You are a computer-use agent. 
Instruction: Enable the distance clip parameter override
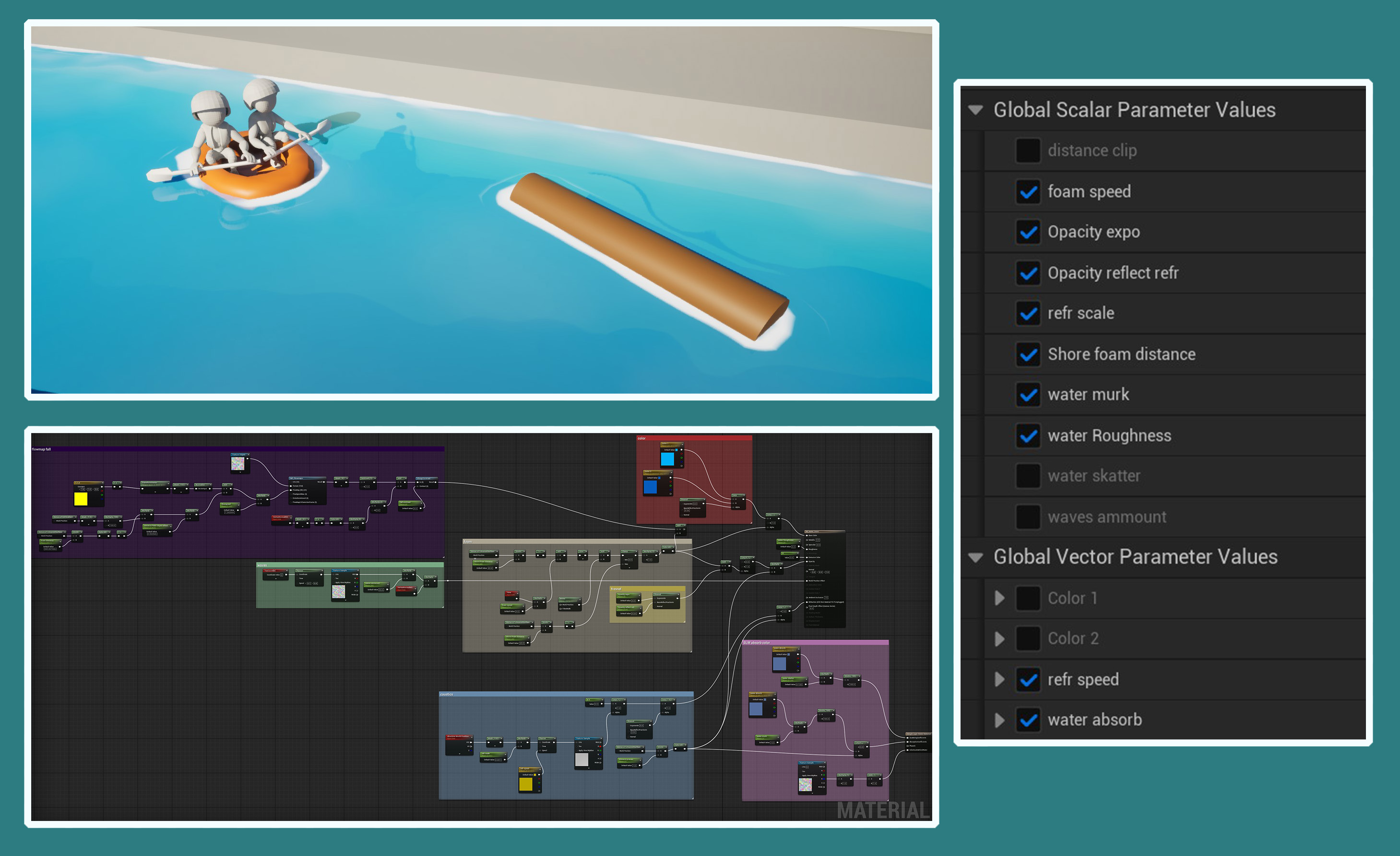point(1028,151)
